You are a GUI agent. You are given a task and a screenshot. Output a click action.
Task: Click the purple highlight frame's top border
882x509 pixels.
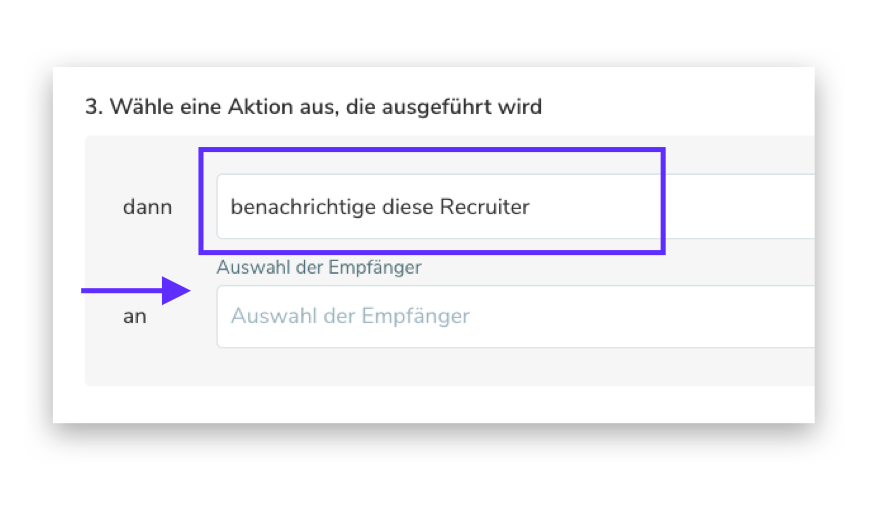[430, 150]
